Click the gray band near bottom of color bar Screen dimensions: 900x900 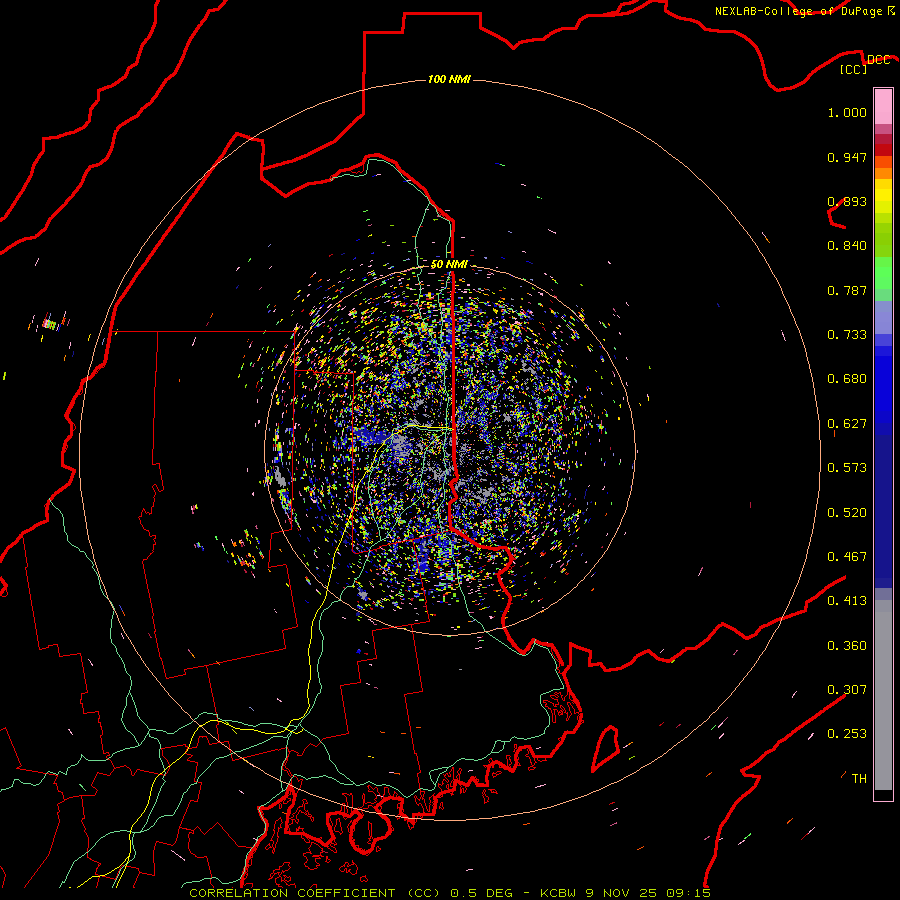(x=883, y=695)
